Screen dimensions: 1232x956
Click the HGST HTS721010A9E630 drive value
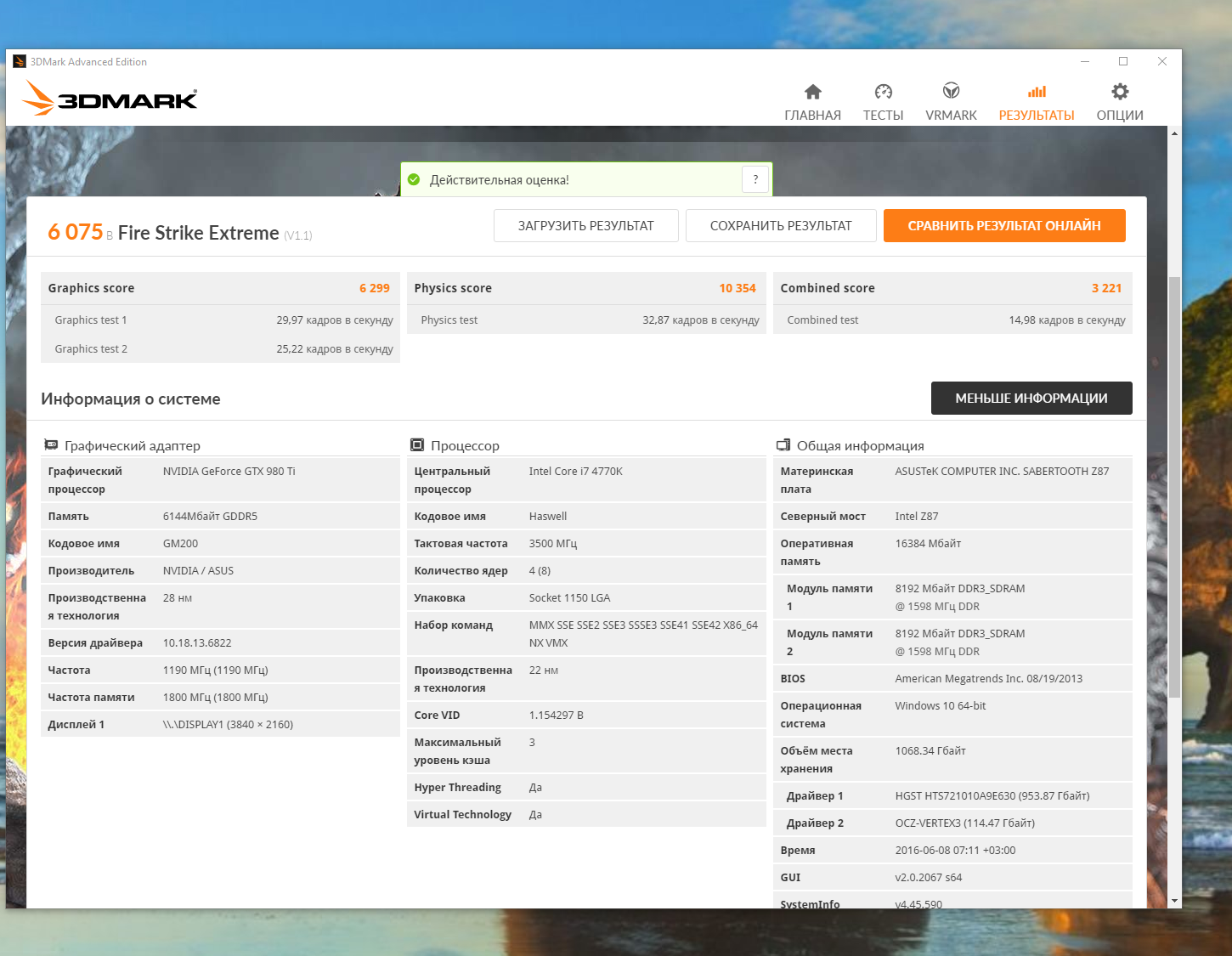click(x=992, y=795)
